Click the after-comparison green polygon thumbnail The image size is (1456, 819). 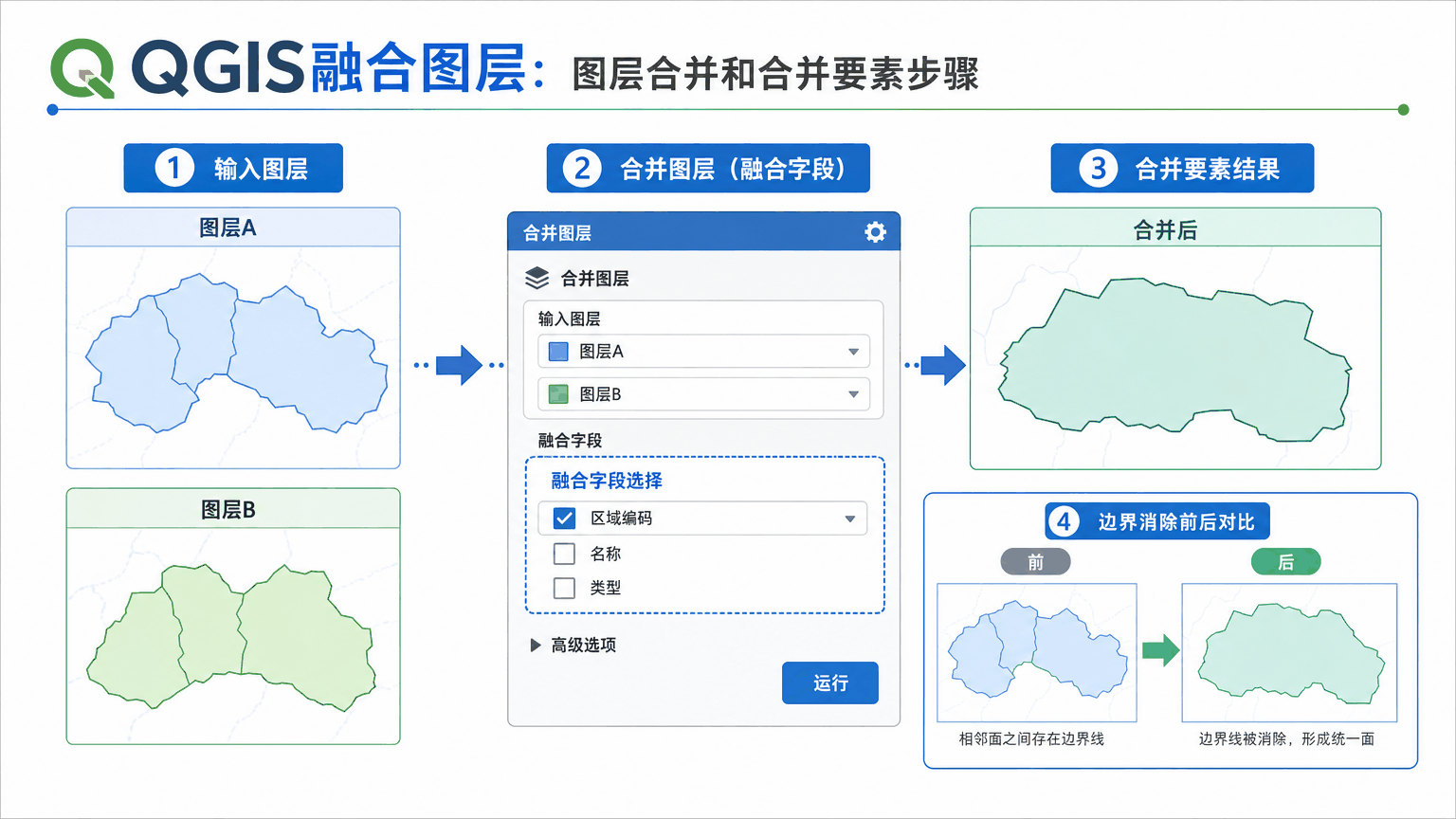click(x=1289, y=652)
